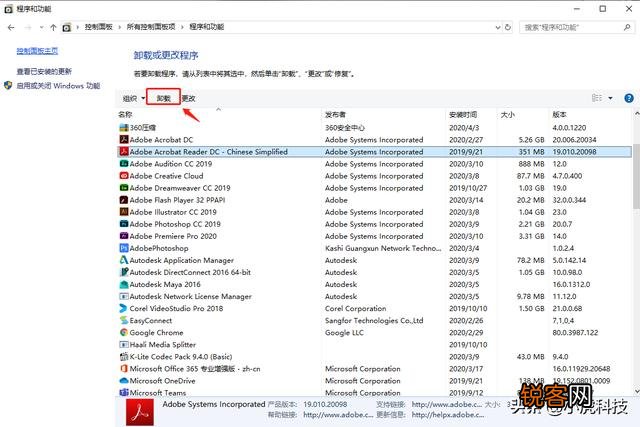The image size is (640, 427).
Task: Click the Haali Media Splitter icon
Action: pyautogui.click(x=124, y=345)
